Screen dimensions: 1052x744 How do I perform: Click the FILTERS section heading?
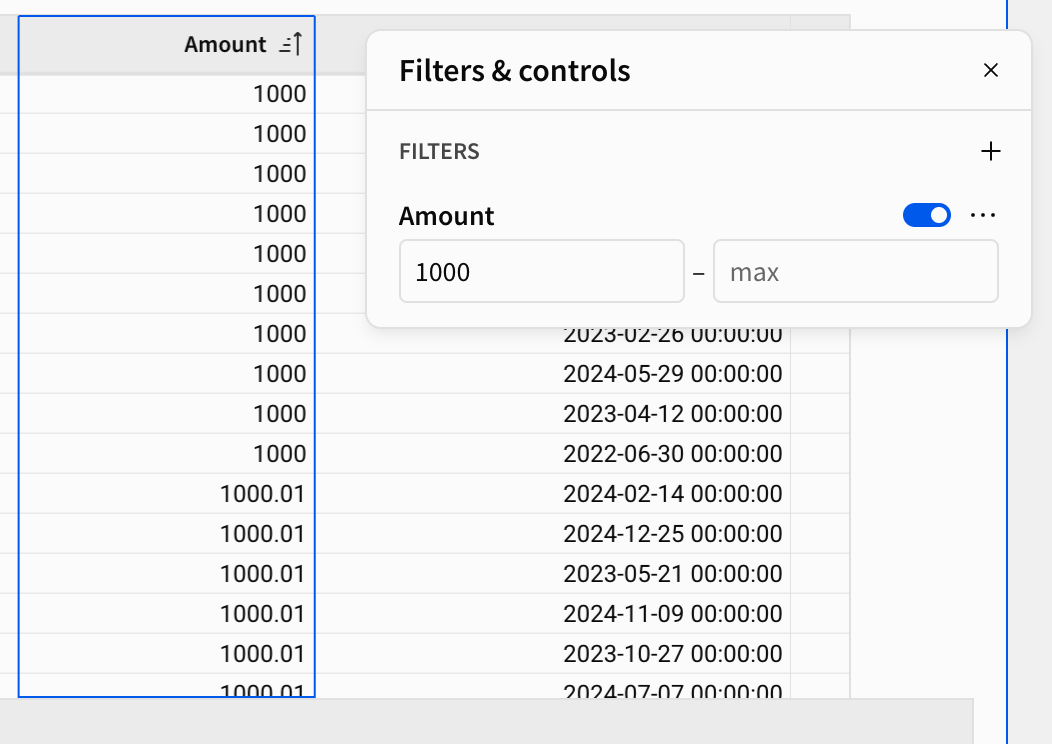click(439, 152)
